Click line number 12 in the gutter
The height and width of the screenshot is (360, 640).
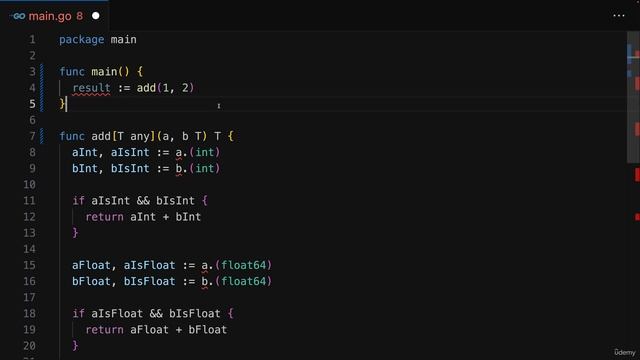29,217
